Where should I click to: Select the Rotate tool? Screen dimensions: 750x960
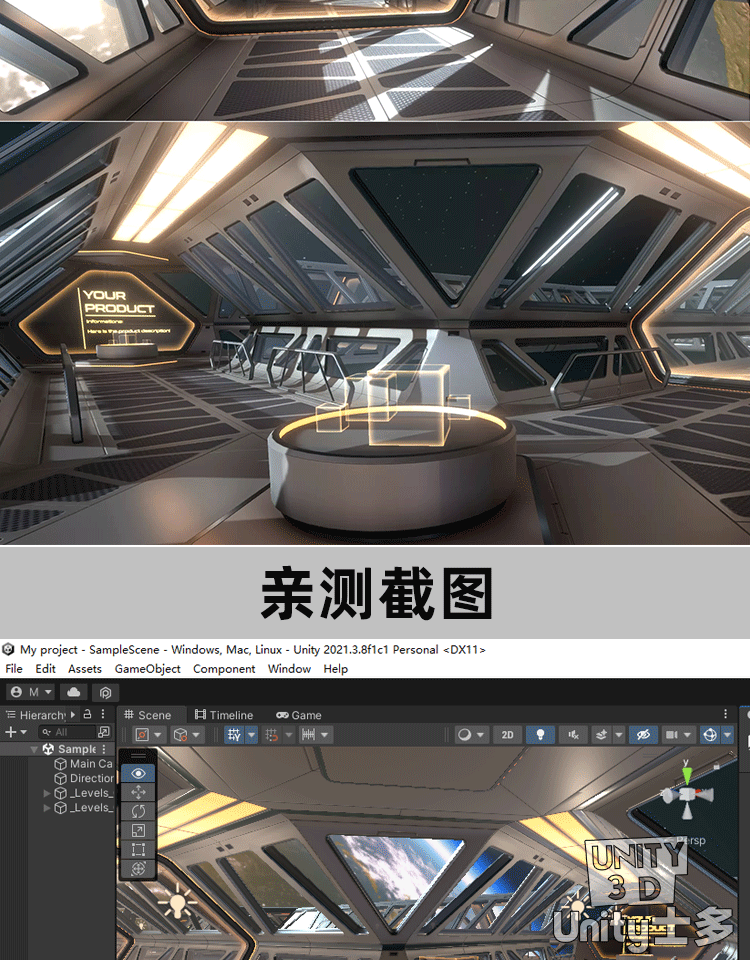[x=138, y=811]
